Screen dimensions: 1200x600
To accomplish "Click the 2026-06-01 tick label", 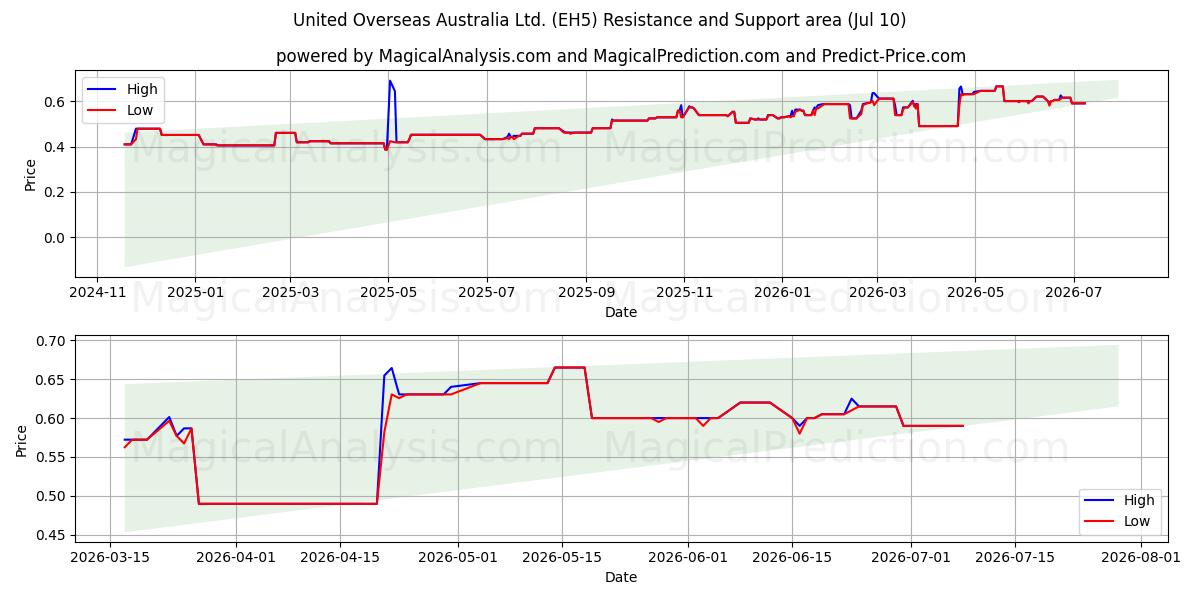I will pyautogui.click(x=688, y=557).
